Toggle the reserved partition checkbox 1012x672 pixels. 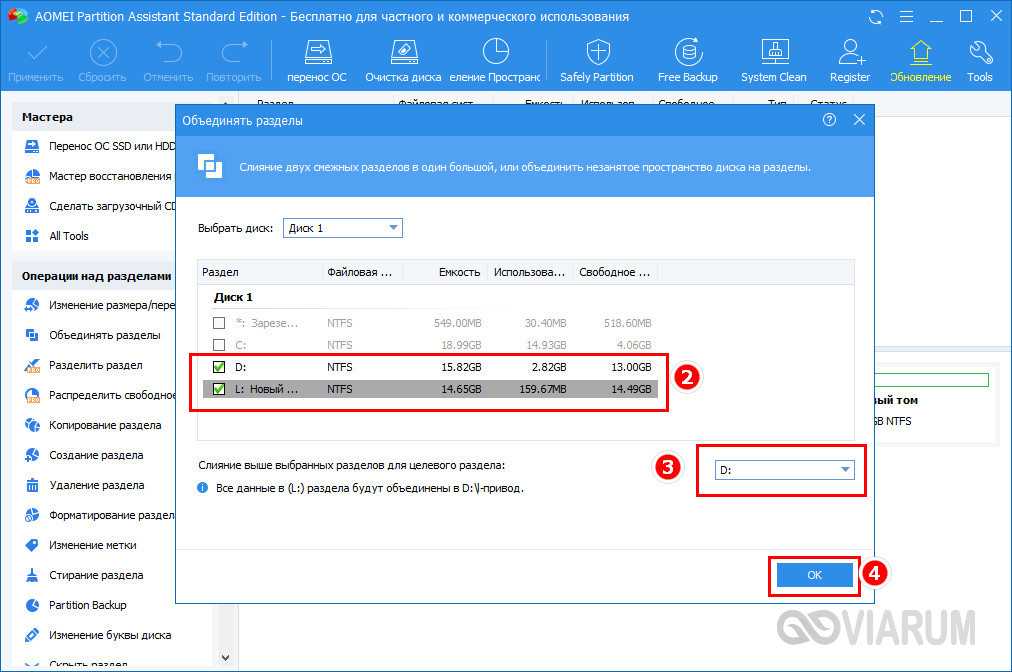pos(219,323)
